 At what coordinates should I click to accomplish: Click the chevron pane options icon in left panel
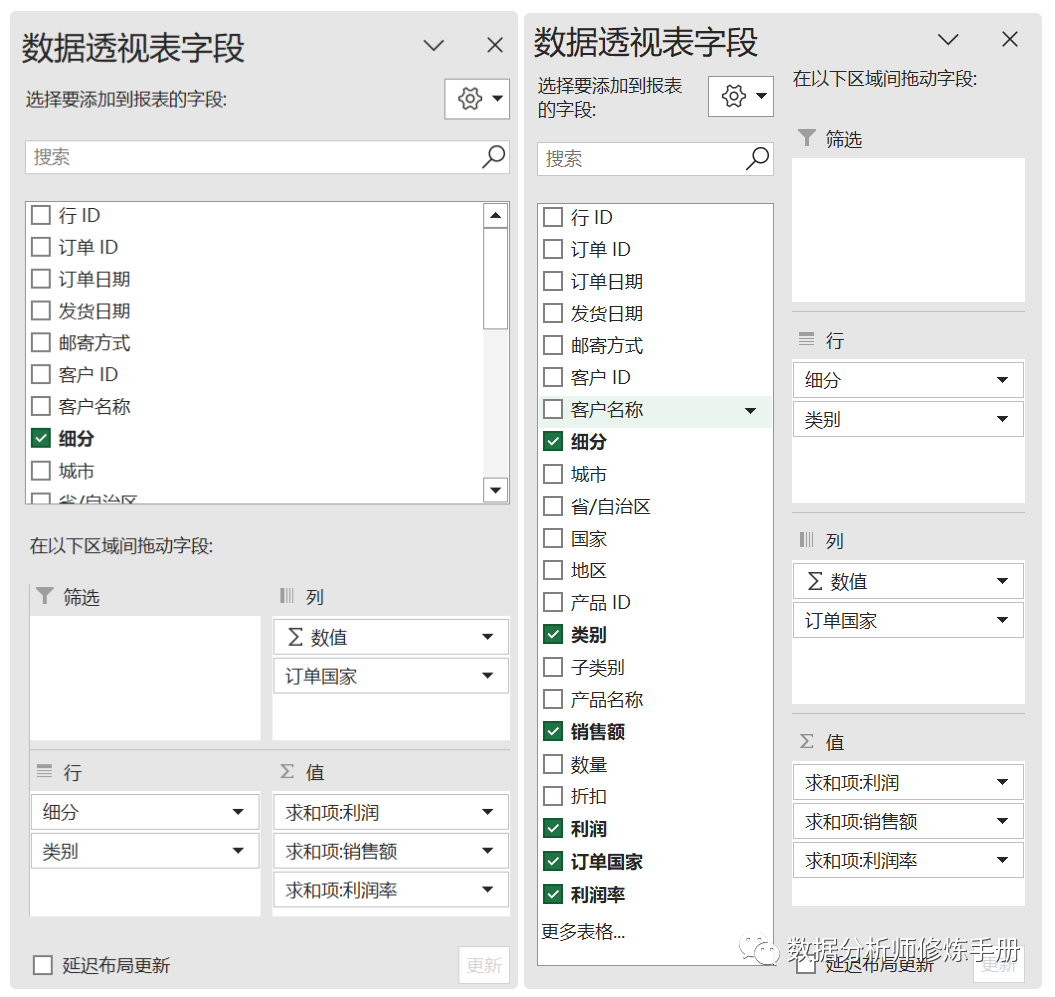tap(434, 45)
